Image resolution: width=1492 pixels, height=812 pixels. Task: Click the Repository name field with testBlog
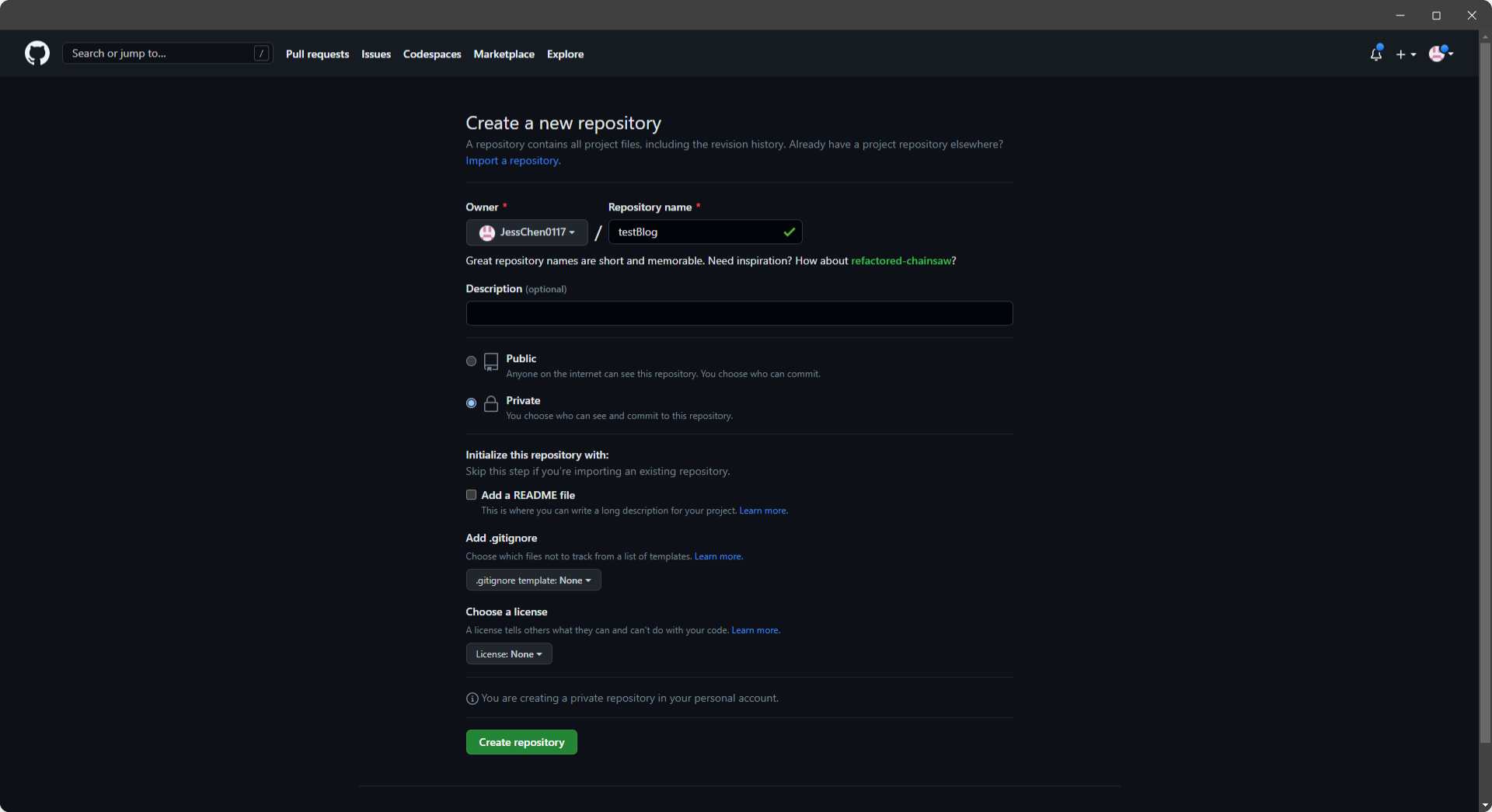tap(705, 232)
